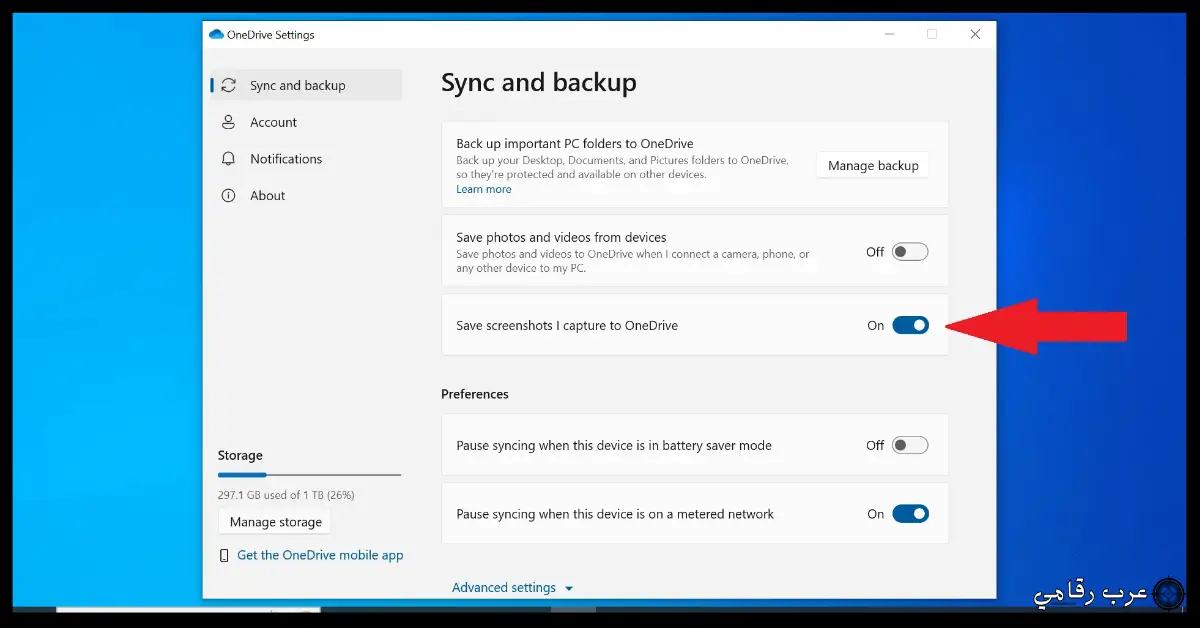The height and width of the screenshot is (628, 1200).
Task: Click the Advanced settings chevron arrow
Action: click(569, 589)
